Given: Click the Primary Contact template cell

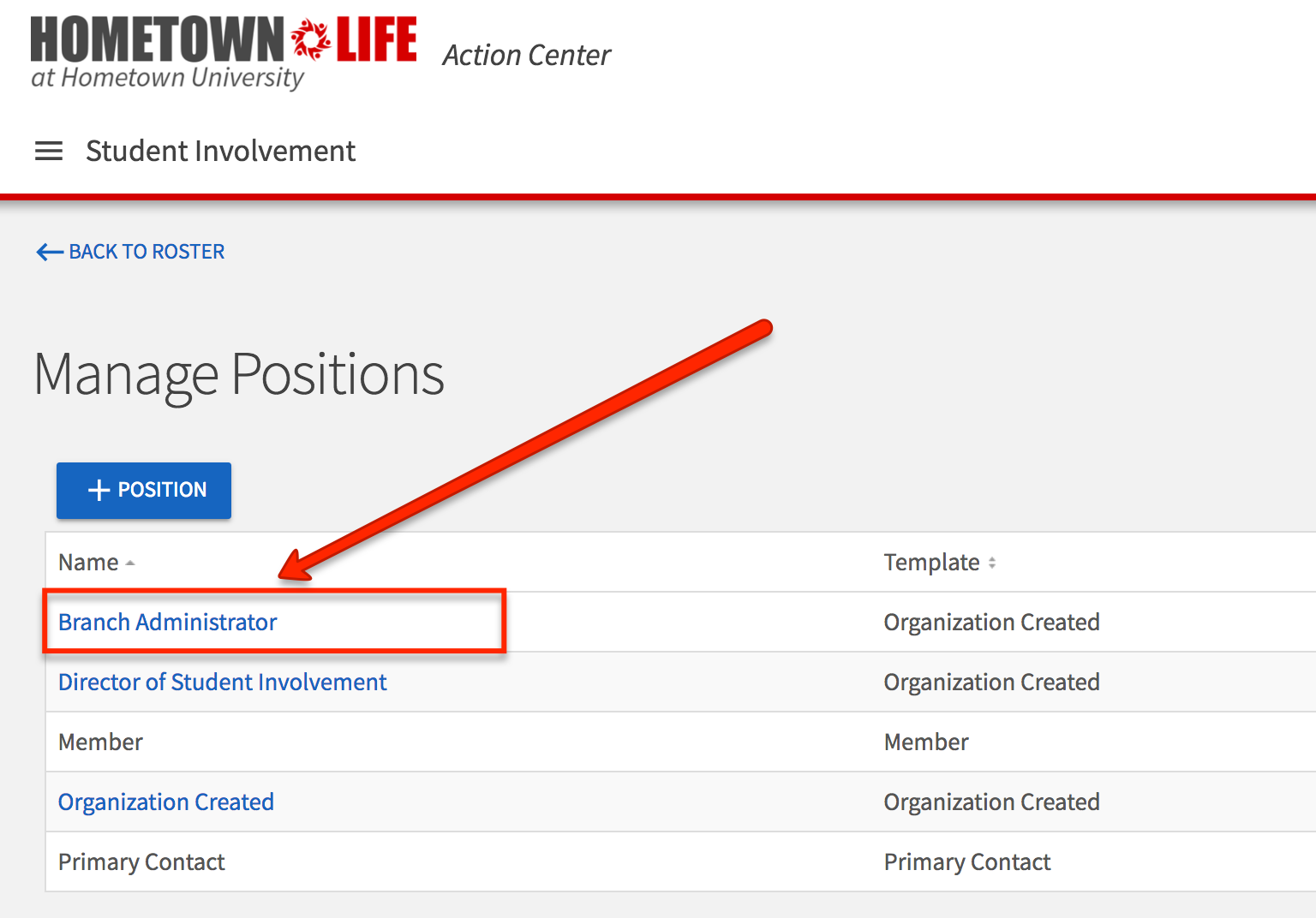Looking at the screenshot, I should tap(966, 862).
